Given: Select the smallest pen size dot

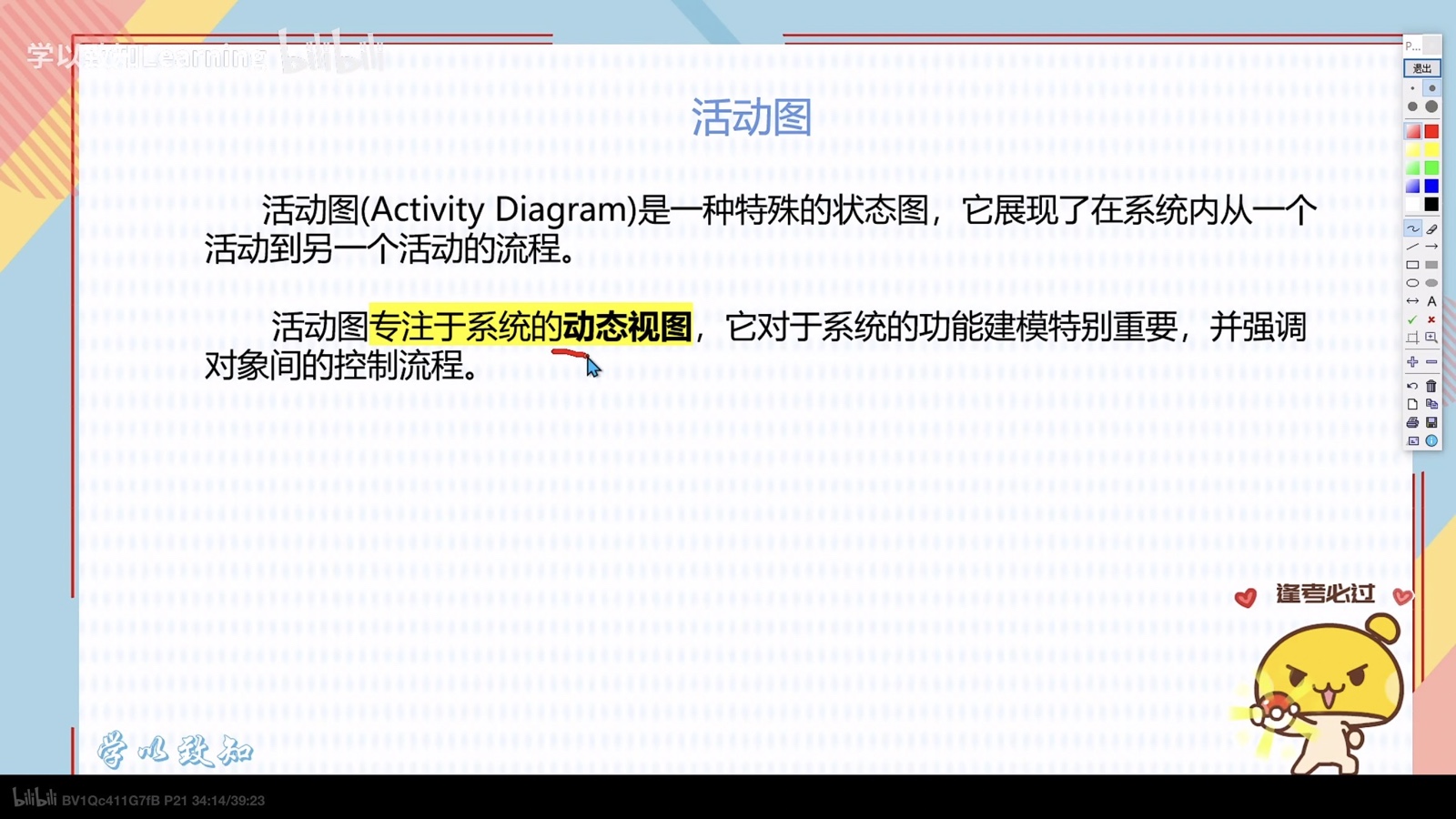Looking at the screenshot, I should [x=1412, y=88].
